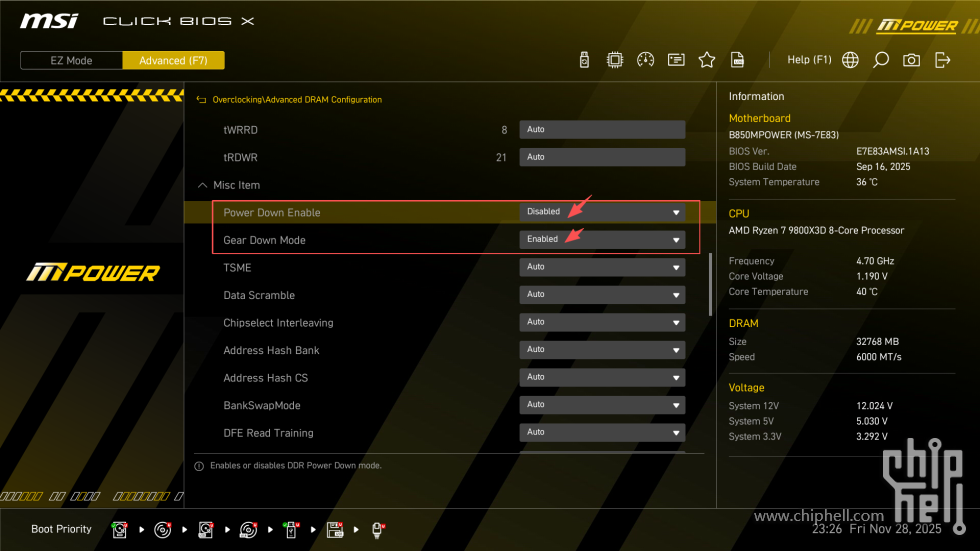
Task: Click the tWRRD value input field
Action: [x=602, y=130]
